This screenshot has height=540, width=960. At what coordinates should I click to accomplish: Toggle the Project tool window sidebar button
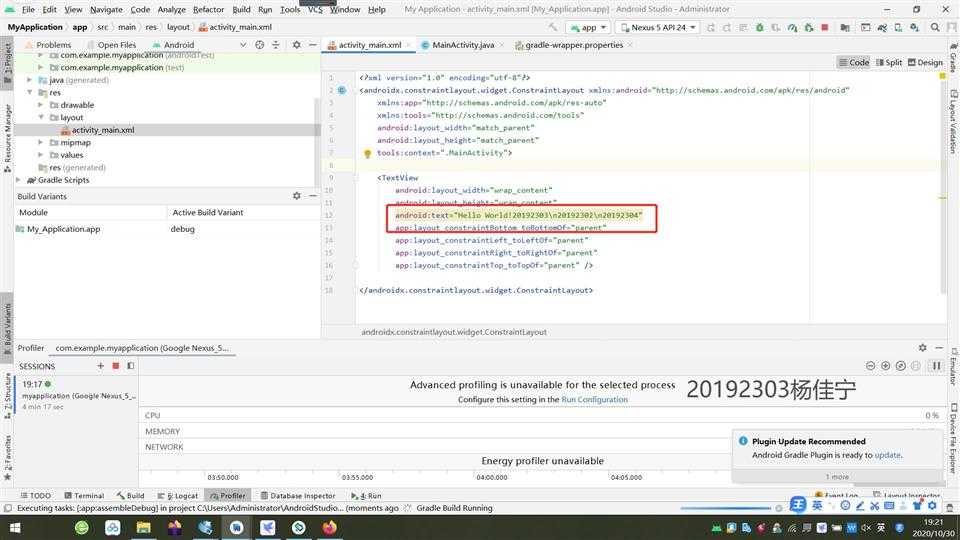[x=7, y=63]
